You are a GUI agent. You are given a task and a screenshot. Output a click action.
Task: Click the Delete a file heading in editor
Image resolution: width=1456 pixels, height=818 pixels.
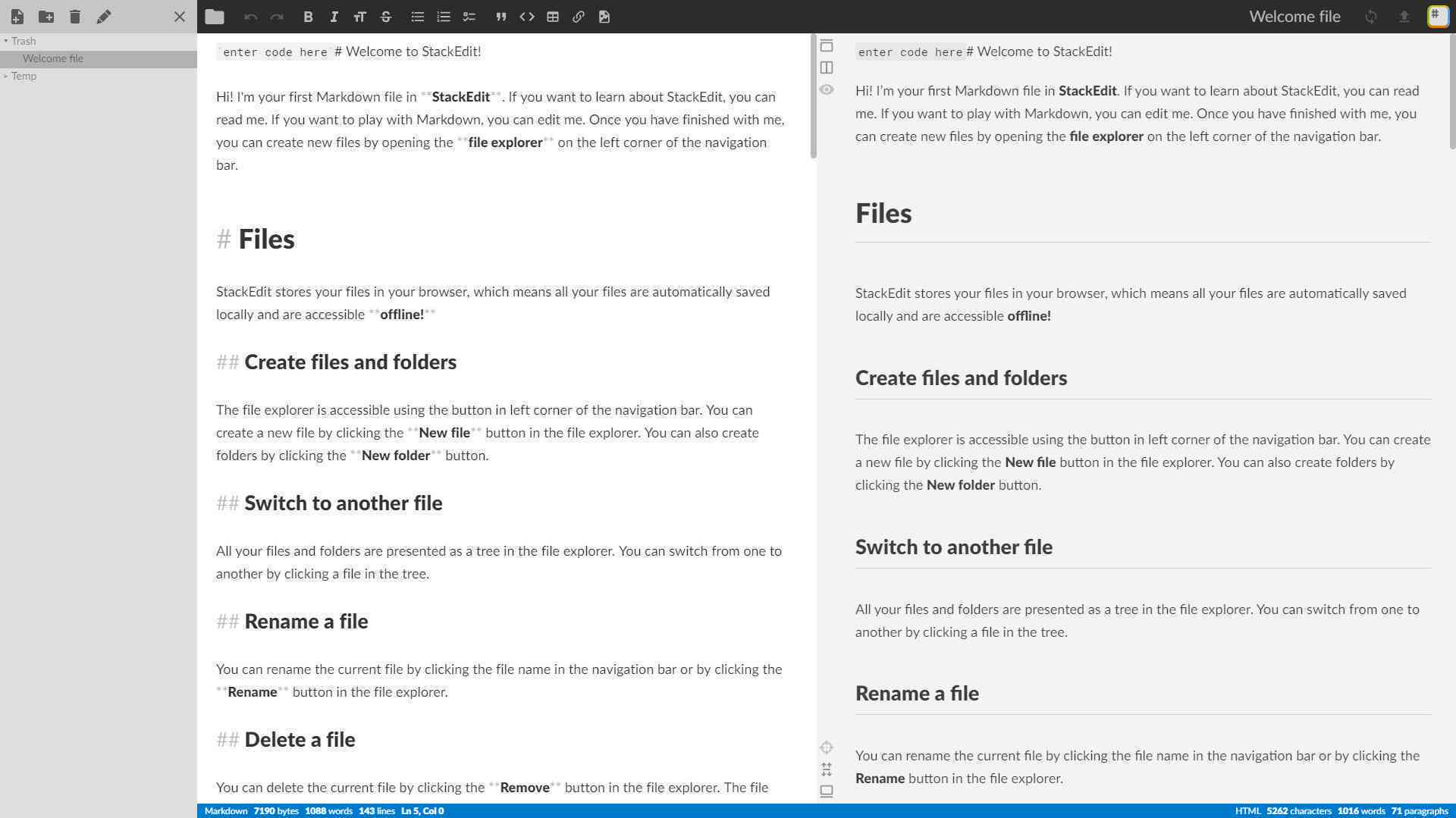(300, 739)
